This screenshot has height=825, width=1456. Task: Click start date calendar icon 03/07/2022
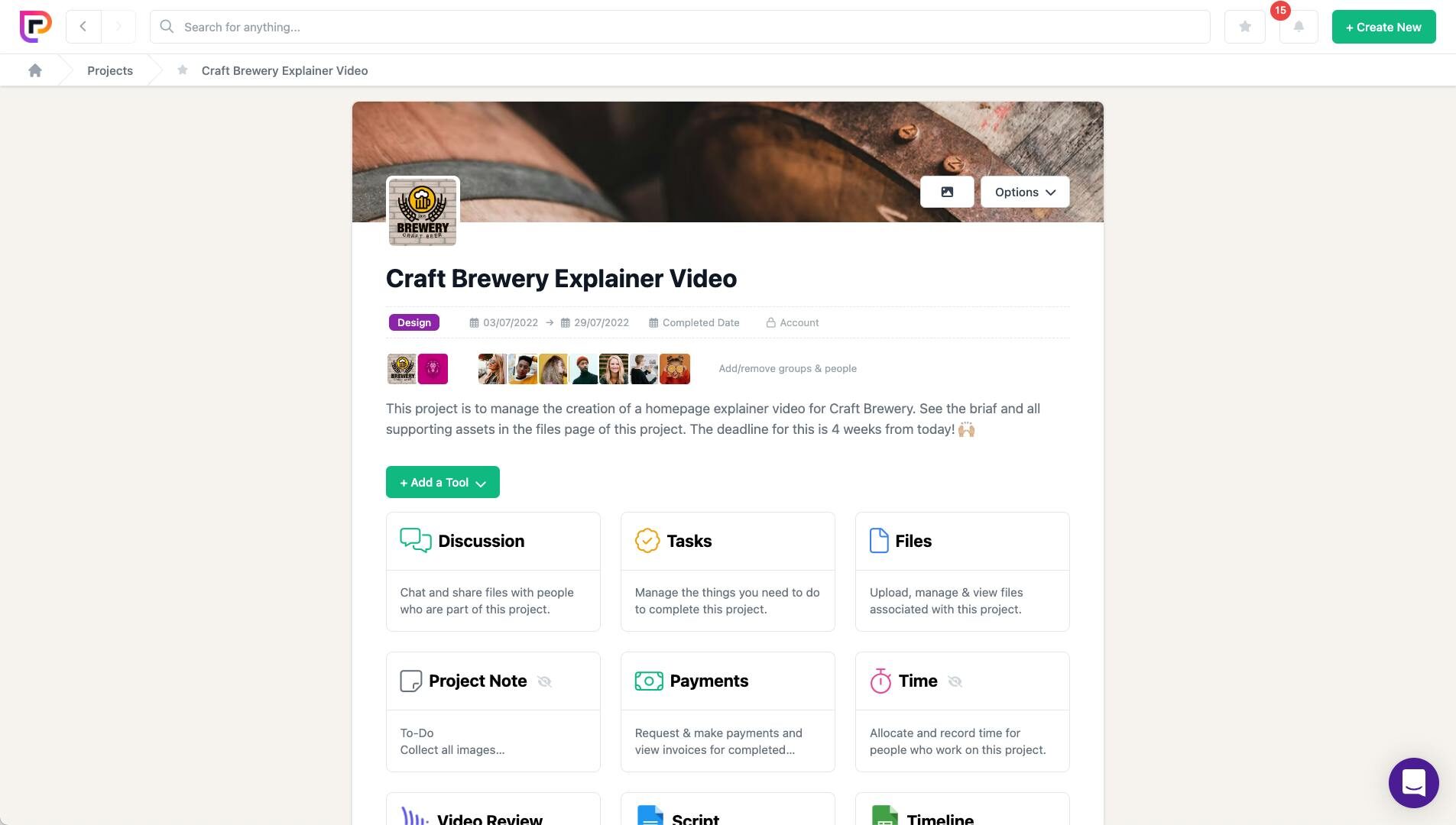click(x=474, y=323)
